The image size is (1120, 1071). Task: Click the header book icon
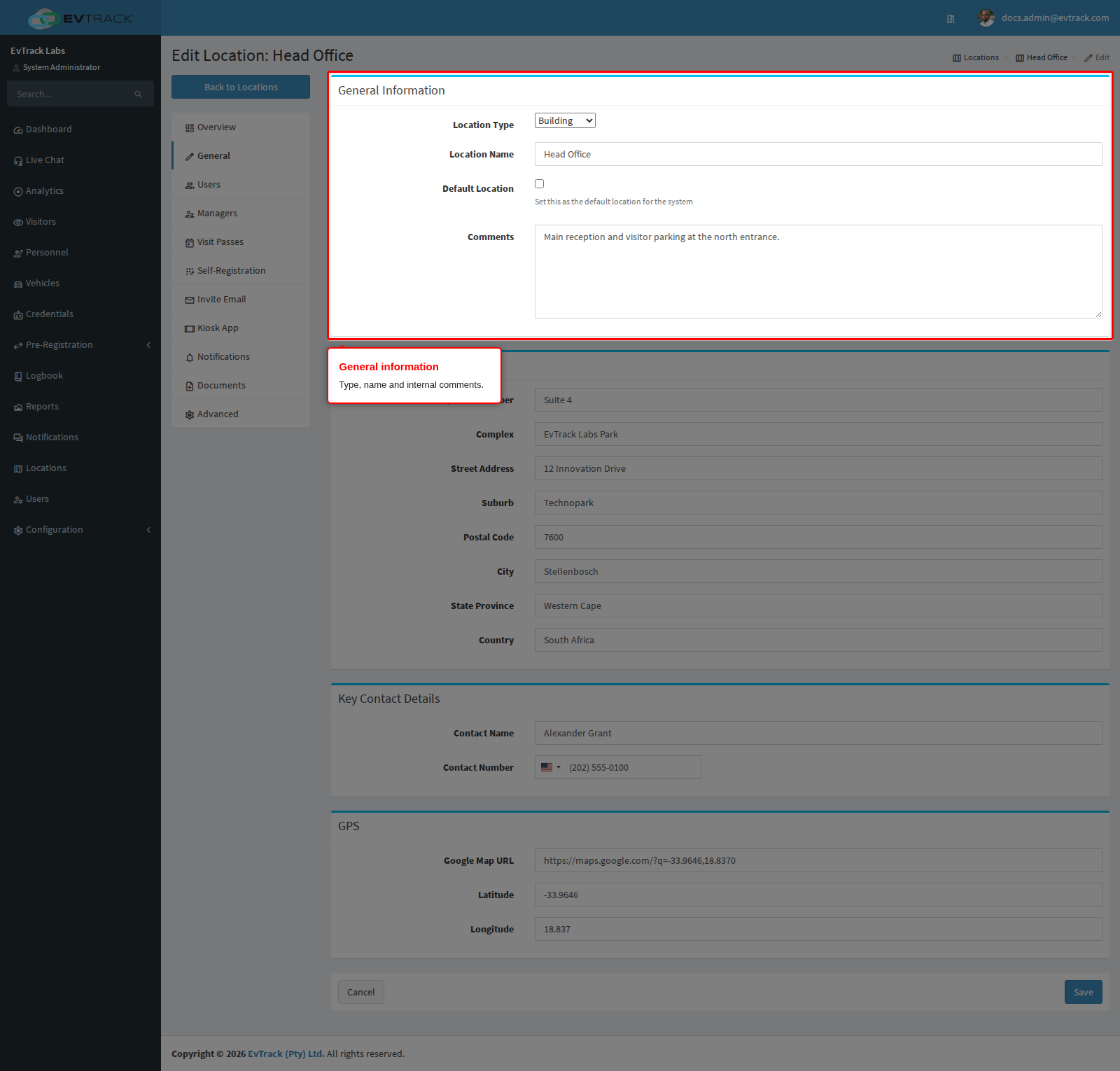pyautogui.click(x=951, y=19)
